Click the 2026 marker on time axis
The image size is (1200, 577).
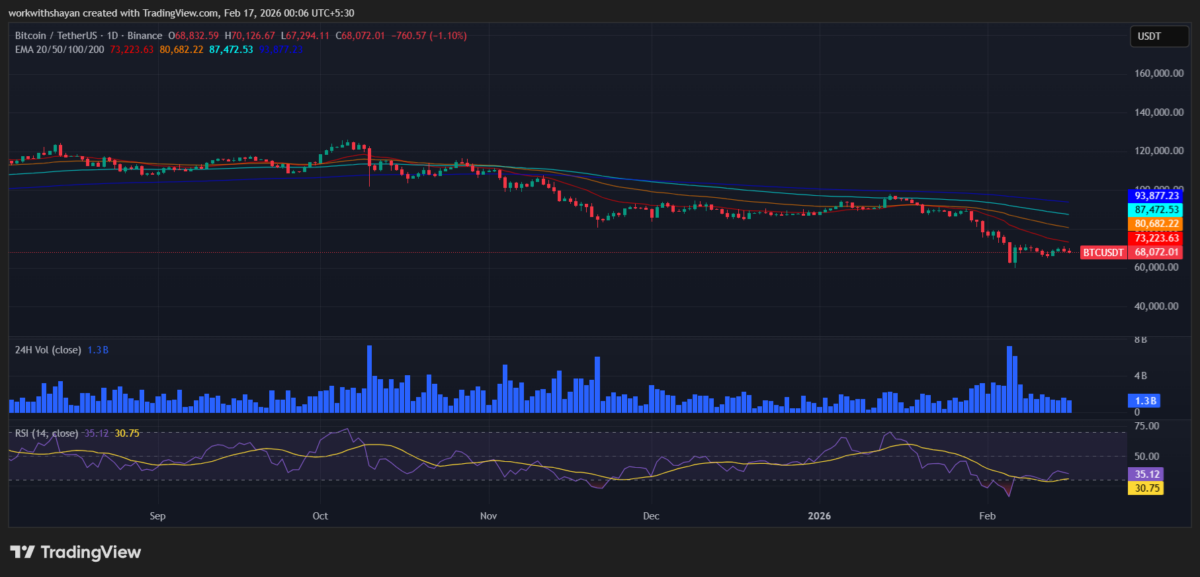coord(820,516)
